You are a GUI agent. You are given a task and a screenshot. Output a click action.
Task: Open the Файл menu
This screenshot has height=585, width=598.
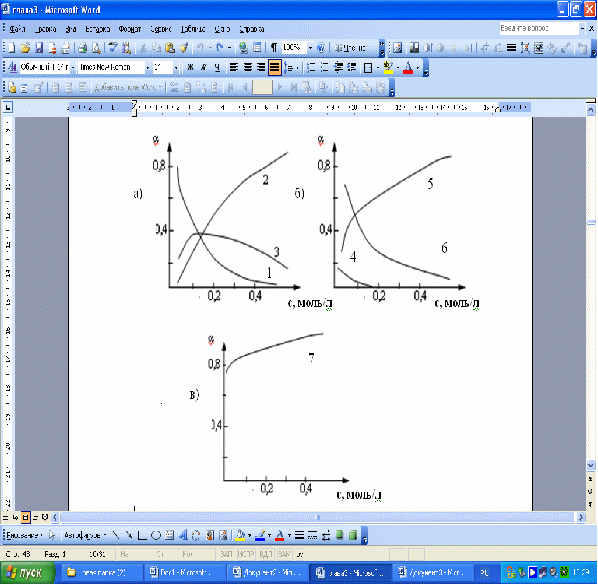[17, 29]
